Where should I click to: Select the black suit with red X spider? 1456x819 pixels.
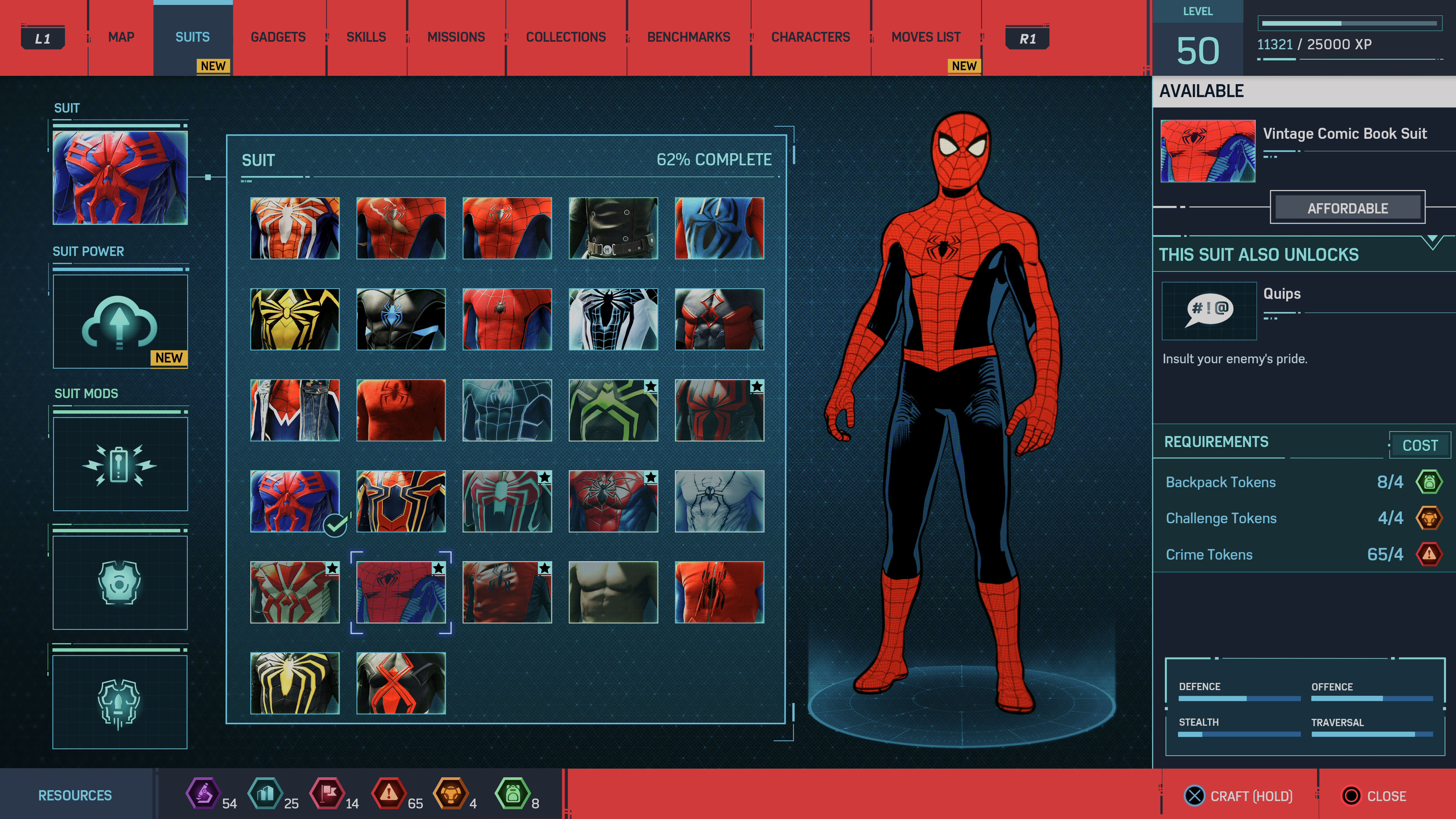401,683
